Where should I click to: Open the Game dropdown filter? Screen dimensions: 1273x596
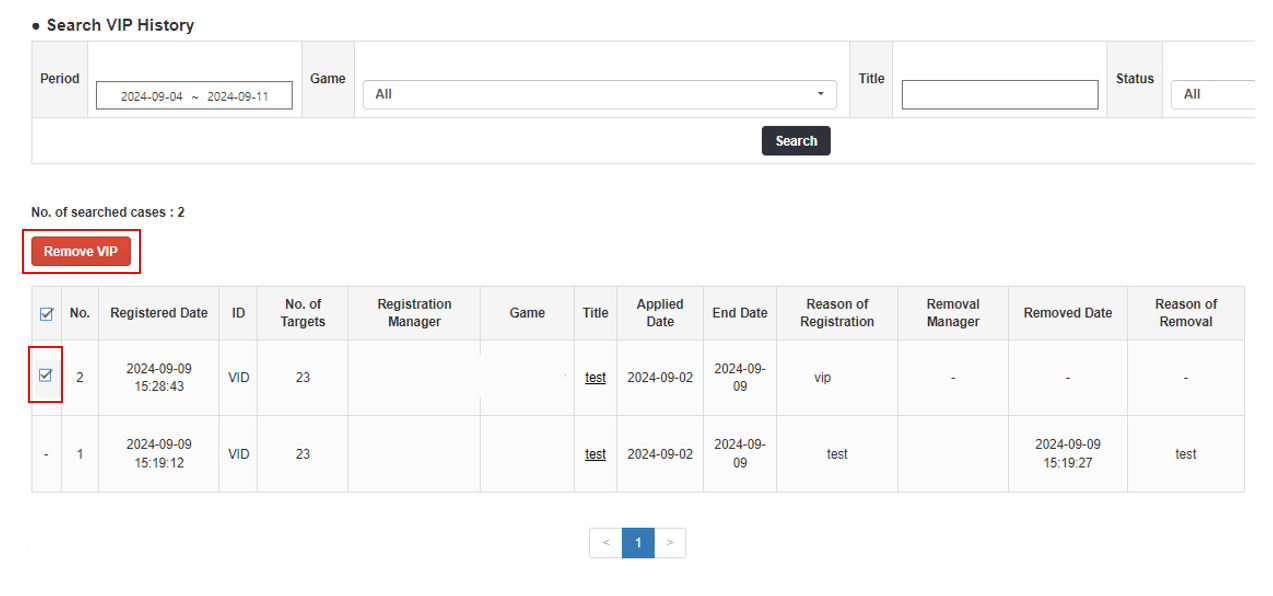tap(599, 94)
